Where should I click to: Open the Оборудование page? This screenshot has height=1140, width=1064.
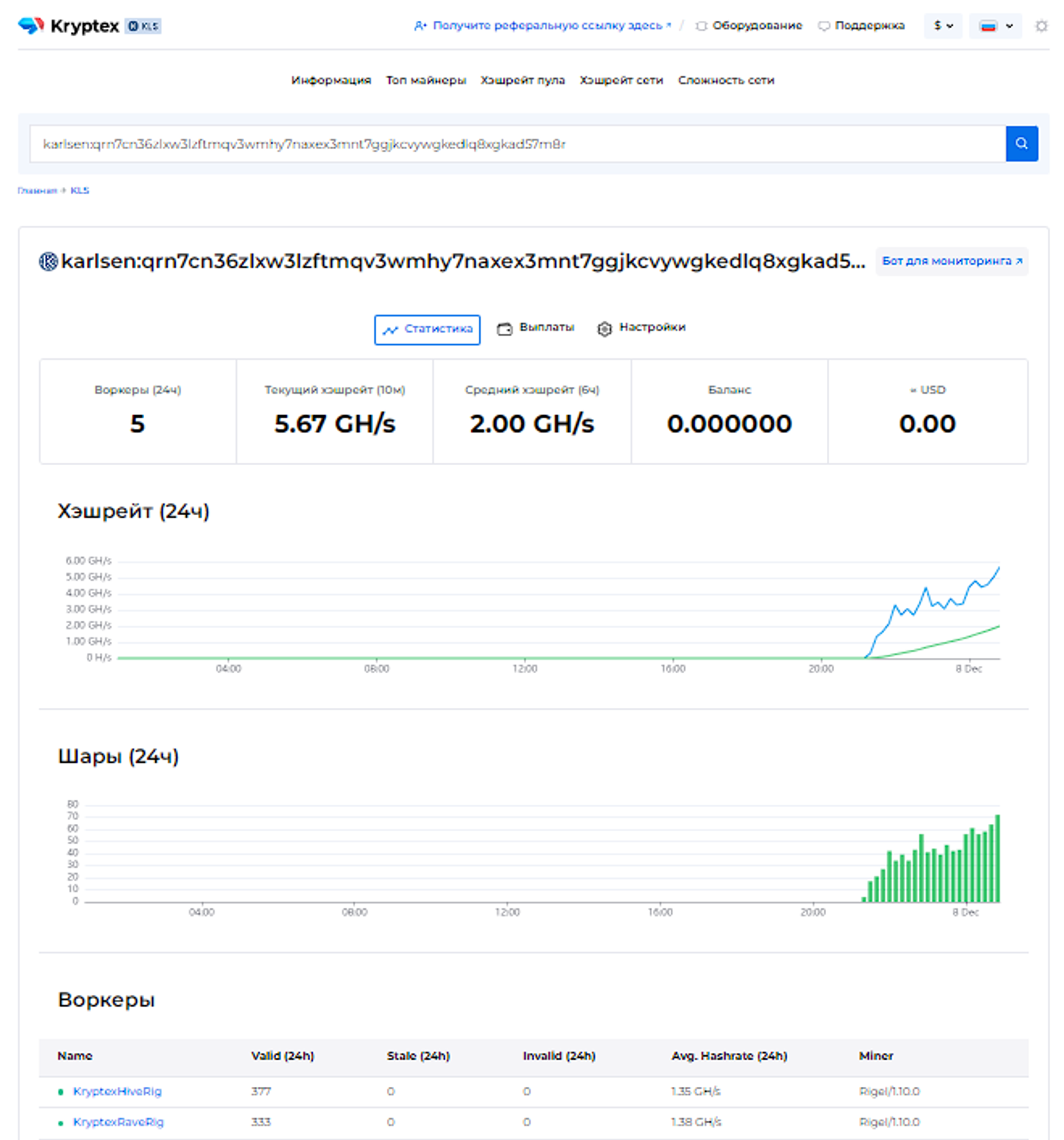point(749,26)
